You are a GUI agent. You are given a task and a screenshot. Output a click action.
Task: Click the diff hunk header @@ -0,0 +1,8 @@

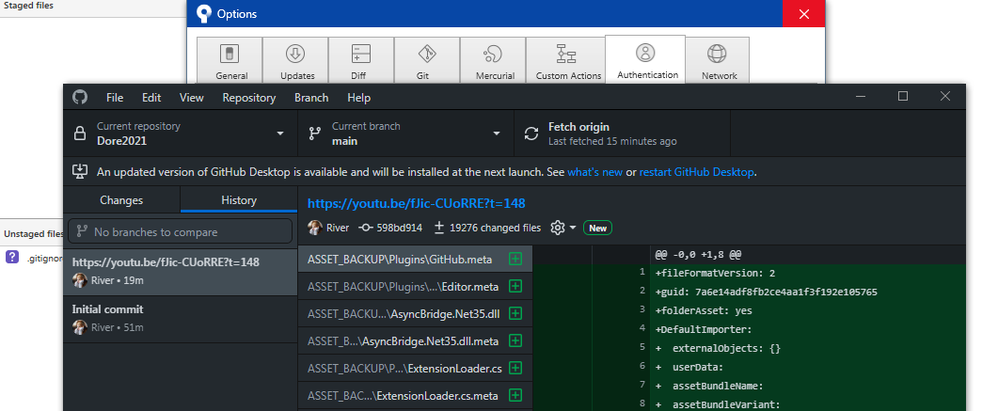point(698,254)
